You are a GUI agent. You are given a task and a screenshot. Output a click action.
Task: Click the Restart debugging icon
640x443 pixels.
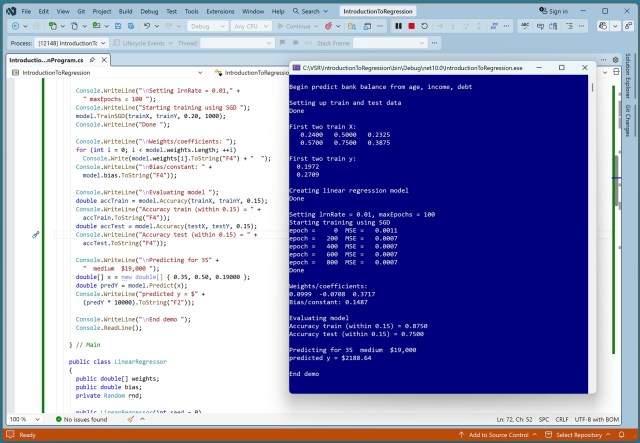pyautogui.click(x=426, y=26)
